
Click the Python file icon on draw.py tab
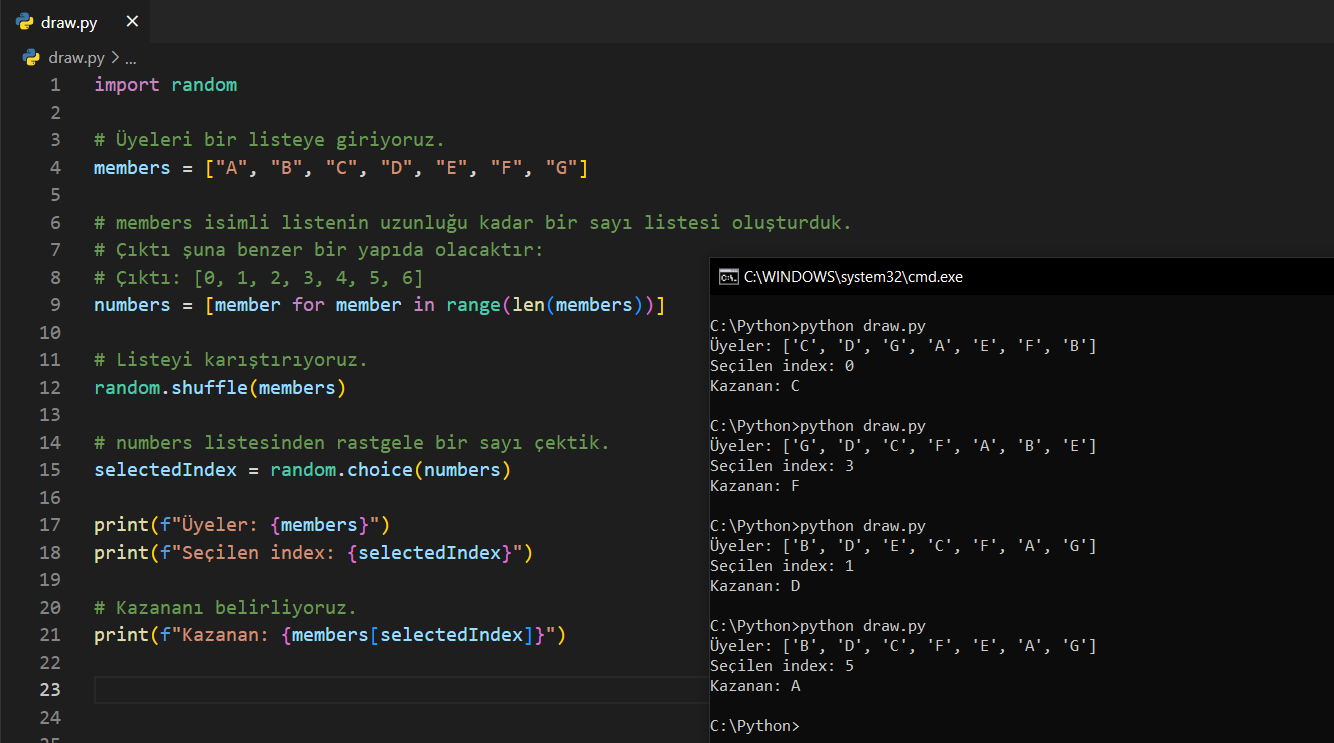(x=25, y=21)
